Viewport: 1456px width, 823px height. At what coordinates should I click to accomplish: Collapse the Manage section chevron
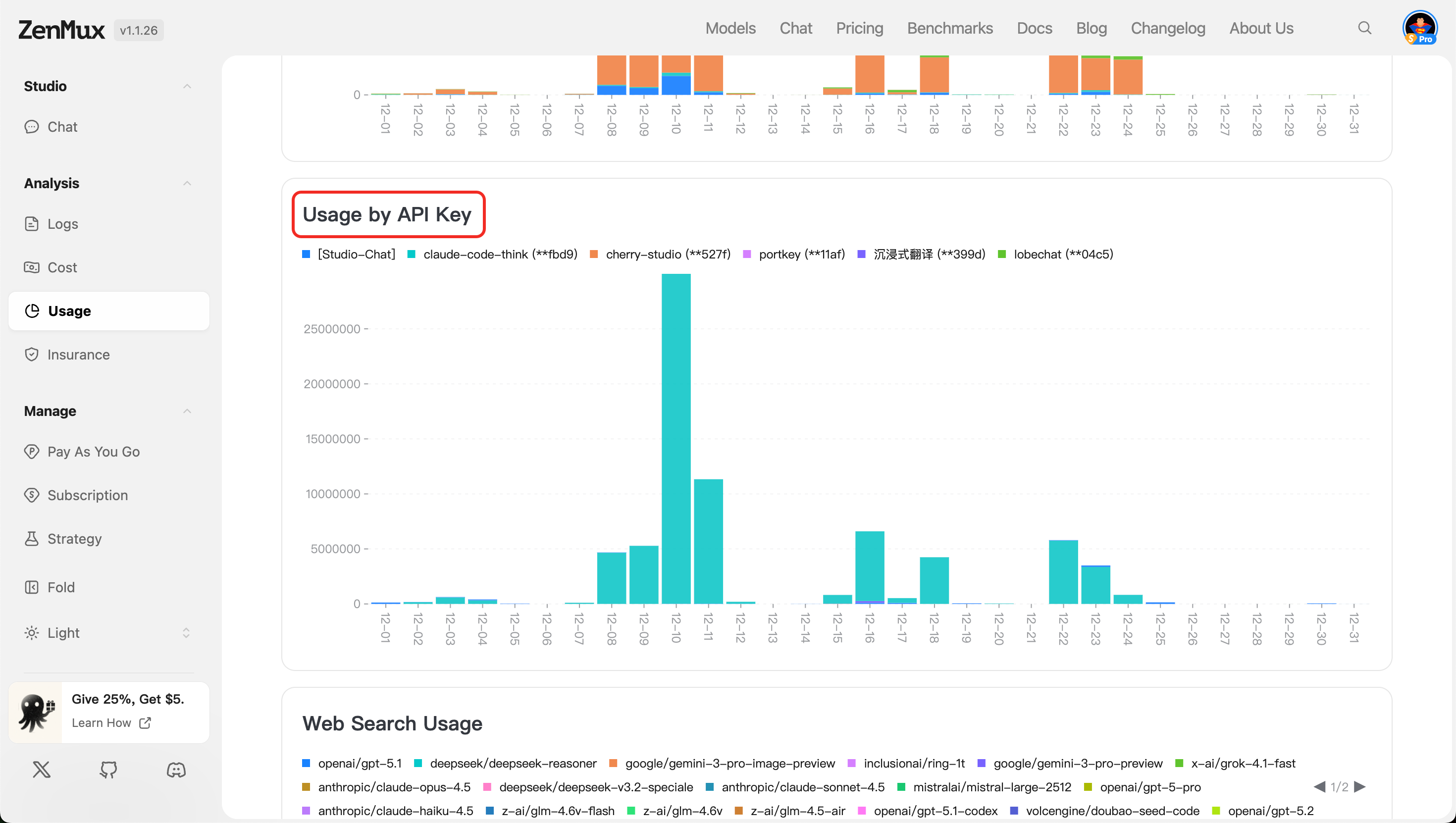pyautogui.click(x=187, y=411)
